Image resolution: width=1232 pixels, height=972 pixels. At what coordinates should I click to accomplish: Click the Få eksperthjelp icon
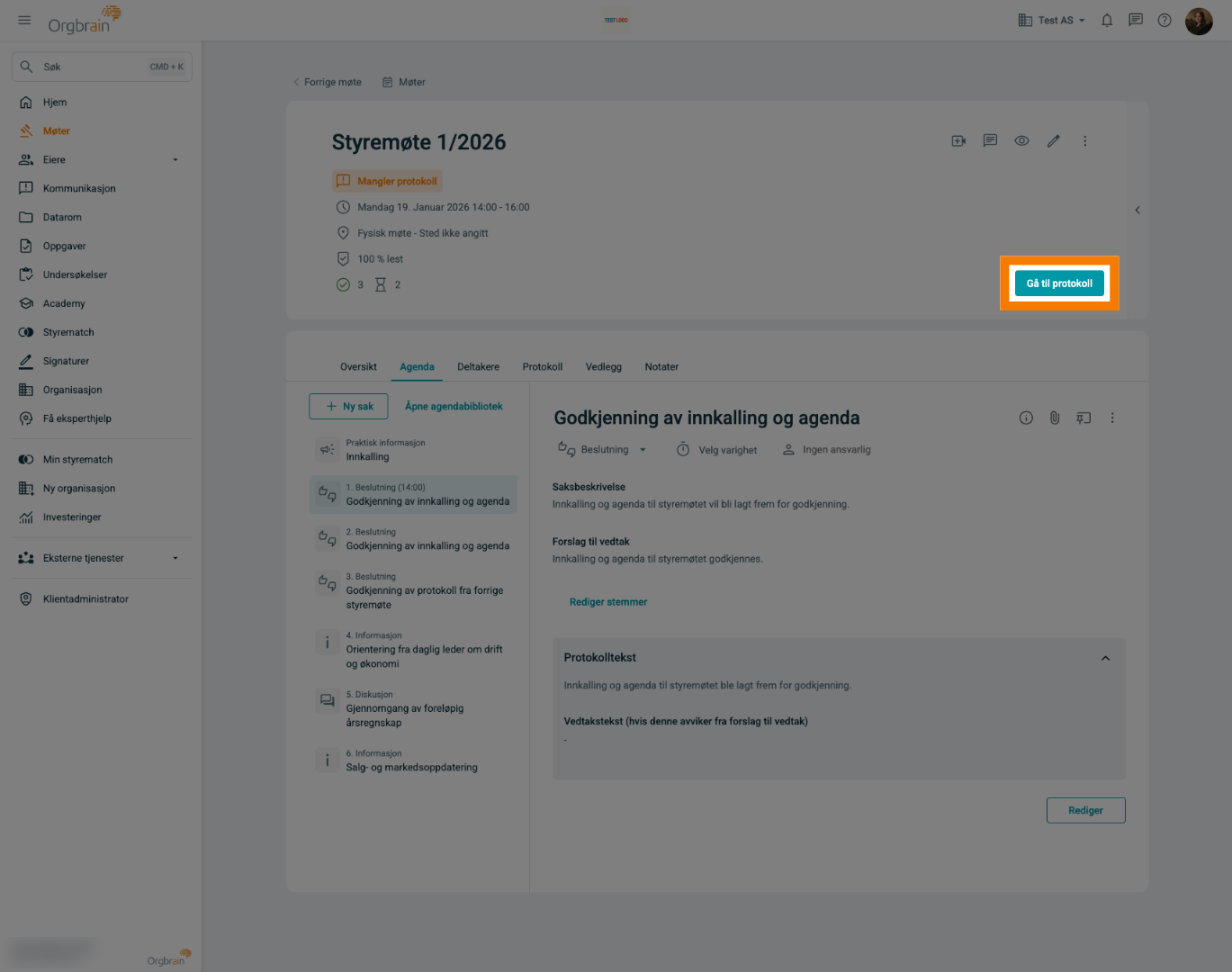click(x=26, y=419)
